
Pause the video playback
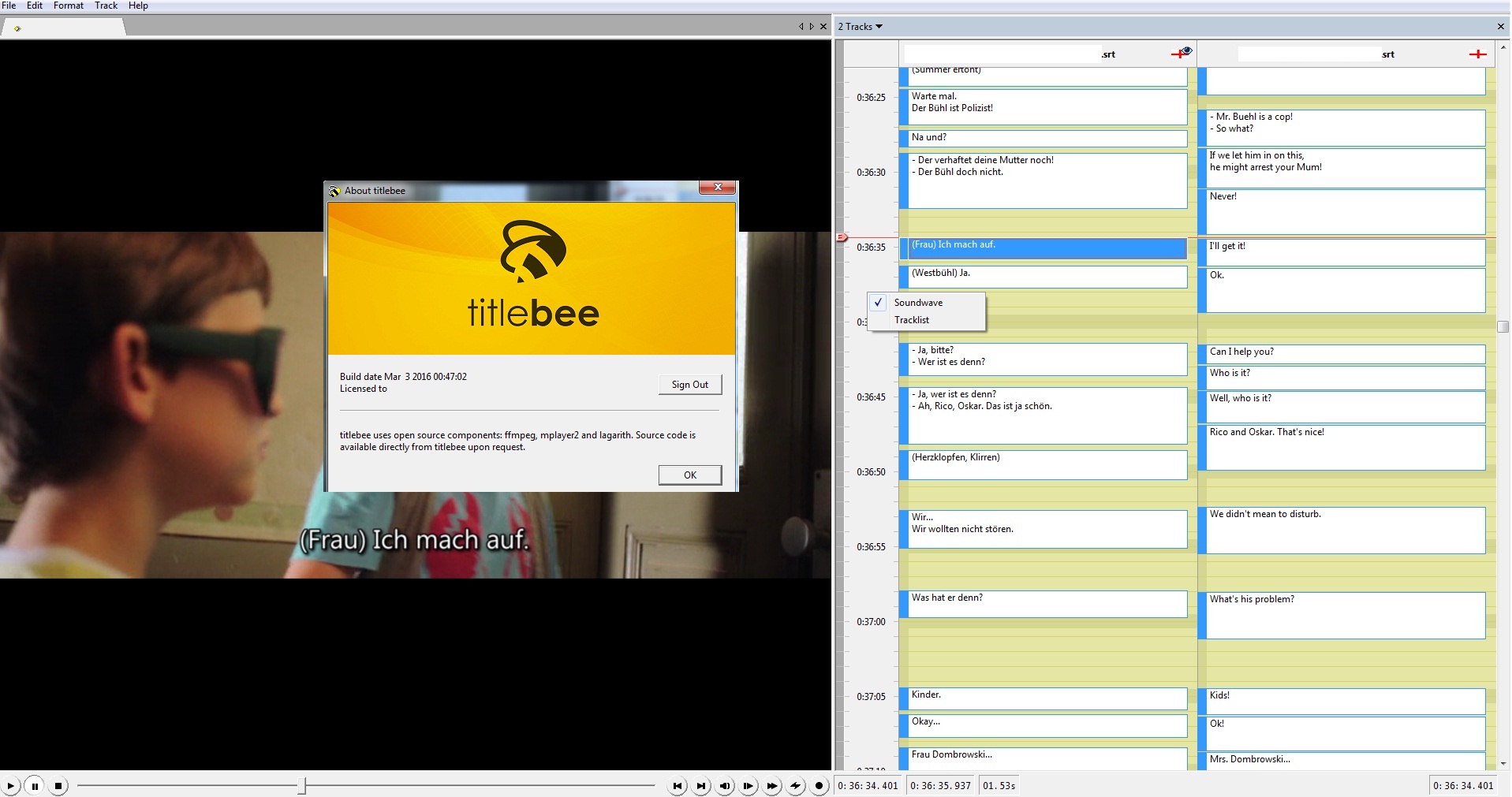coord(35,786)
